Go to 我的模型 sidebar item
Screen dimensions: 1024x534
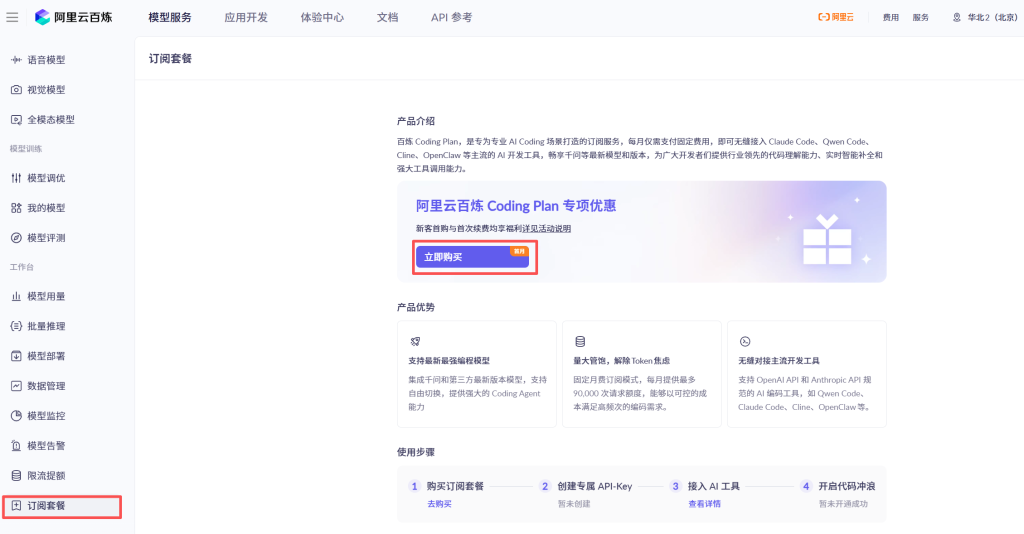point(45,208)
